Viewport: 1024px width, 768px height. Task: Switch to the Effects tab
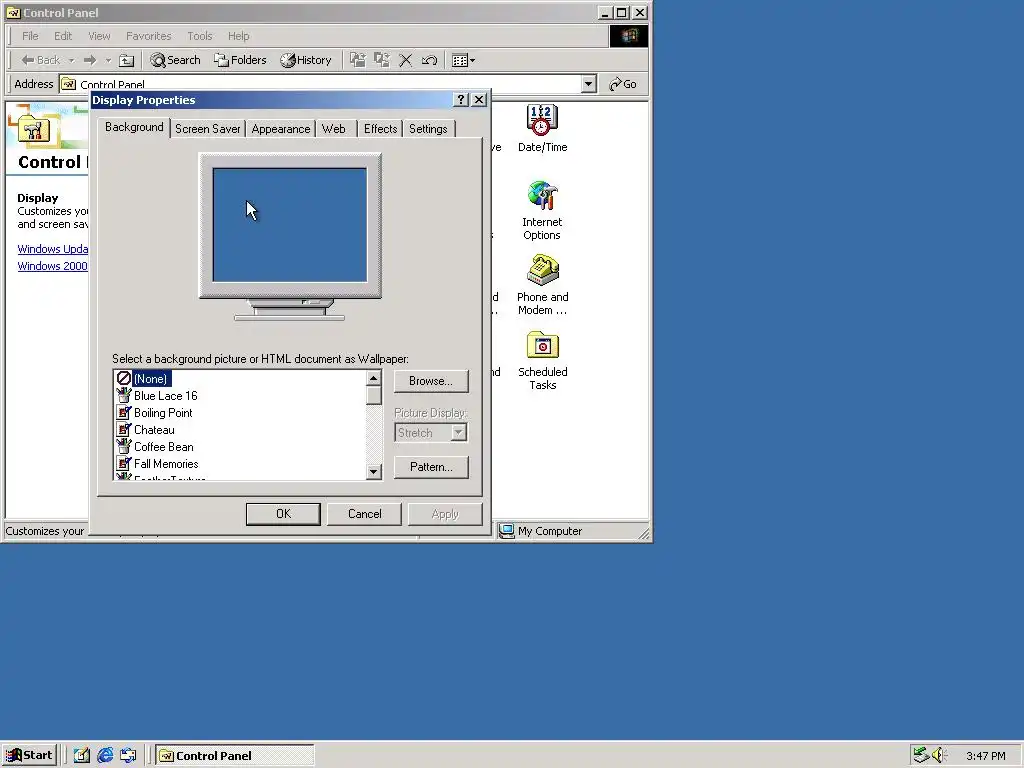380,129
